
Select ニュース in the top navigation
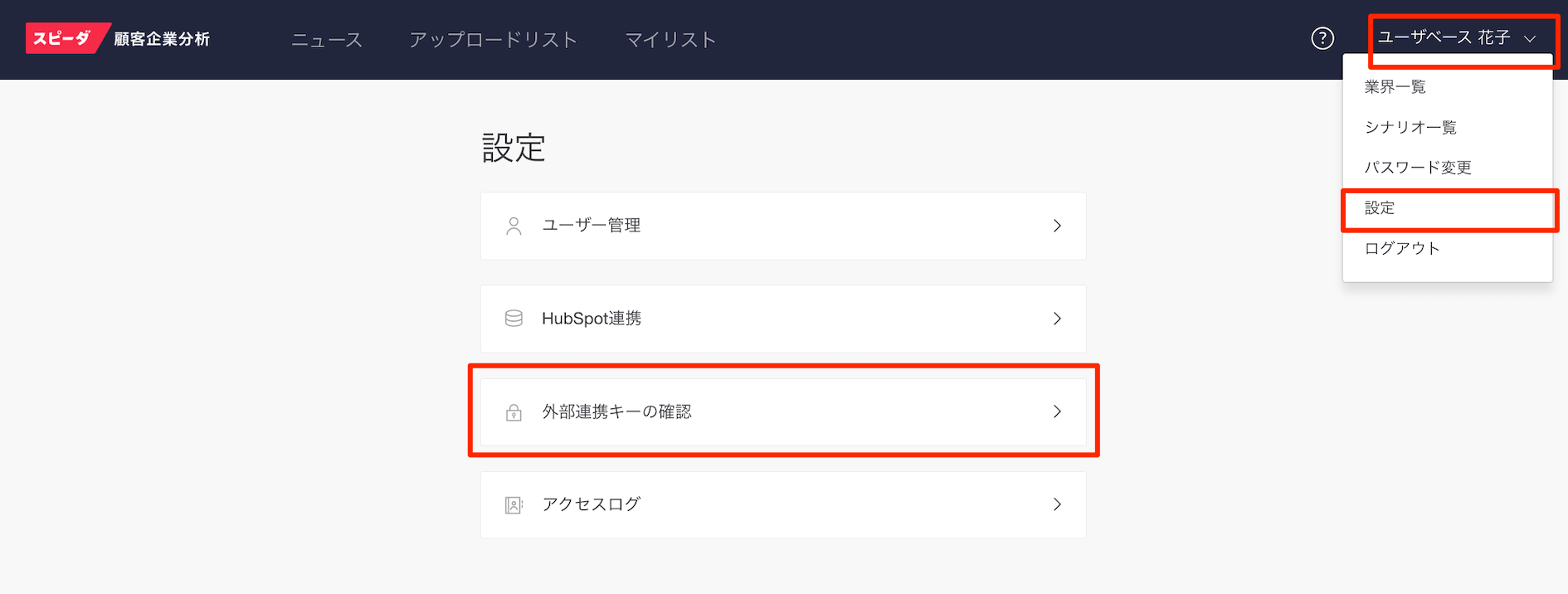pyautogui.click(x=326, y=38)
